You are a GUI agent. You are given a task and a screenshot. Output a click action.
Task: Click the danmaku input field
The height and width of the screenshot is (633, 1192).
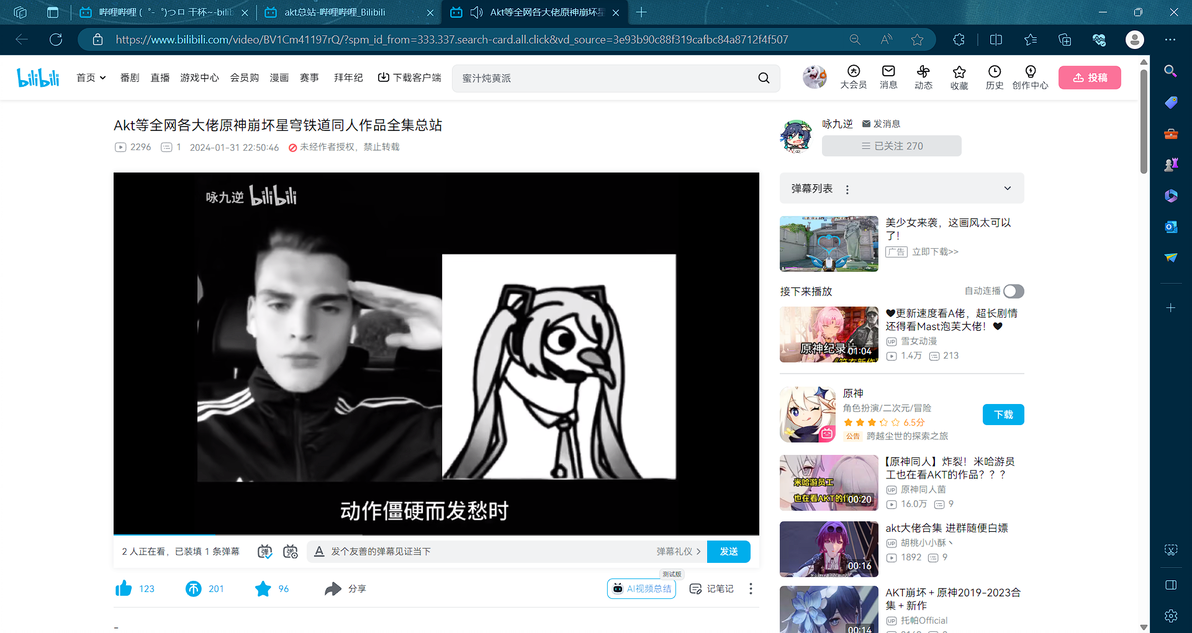[x=487, y=552]
